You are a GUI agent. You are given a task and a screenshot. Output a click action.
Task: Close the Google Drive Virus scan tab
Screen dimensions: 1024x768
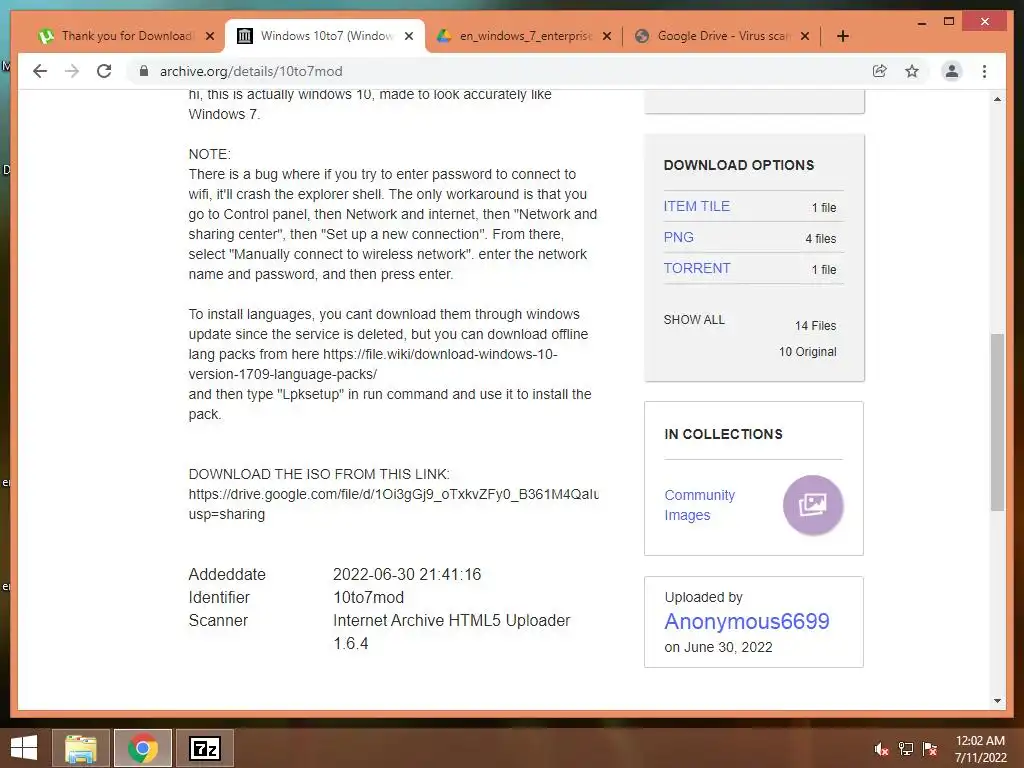[805, 36]
